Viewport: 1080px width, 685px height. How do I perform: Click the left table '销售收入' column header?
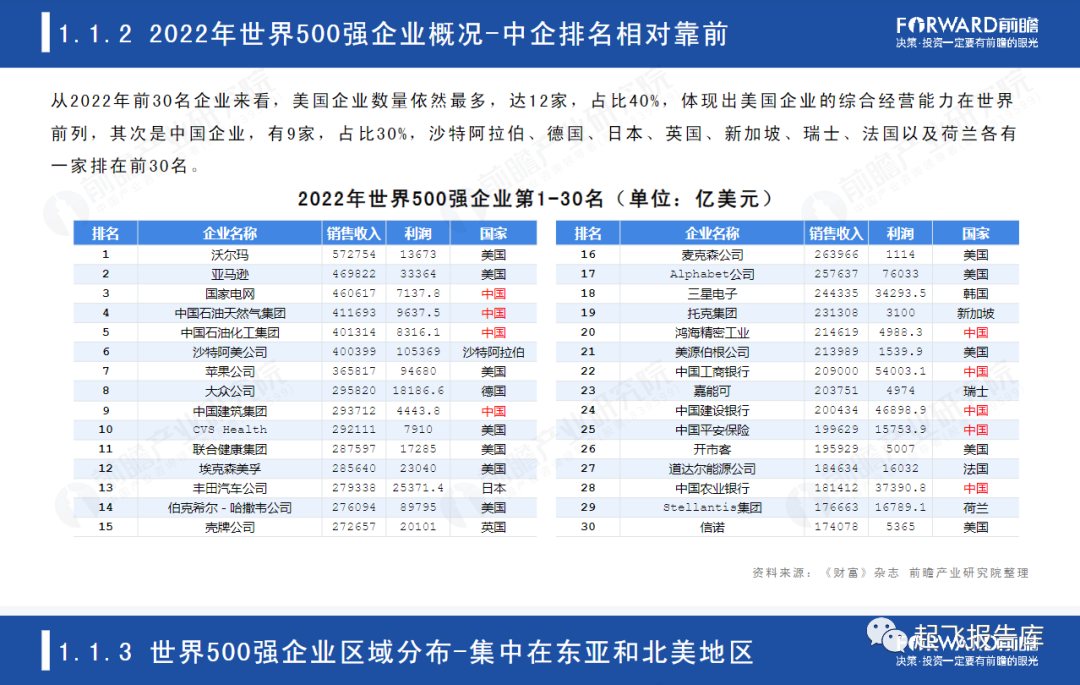coord(353,233)
